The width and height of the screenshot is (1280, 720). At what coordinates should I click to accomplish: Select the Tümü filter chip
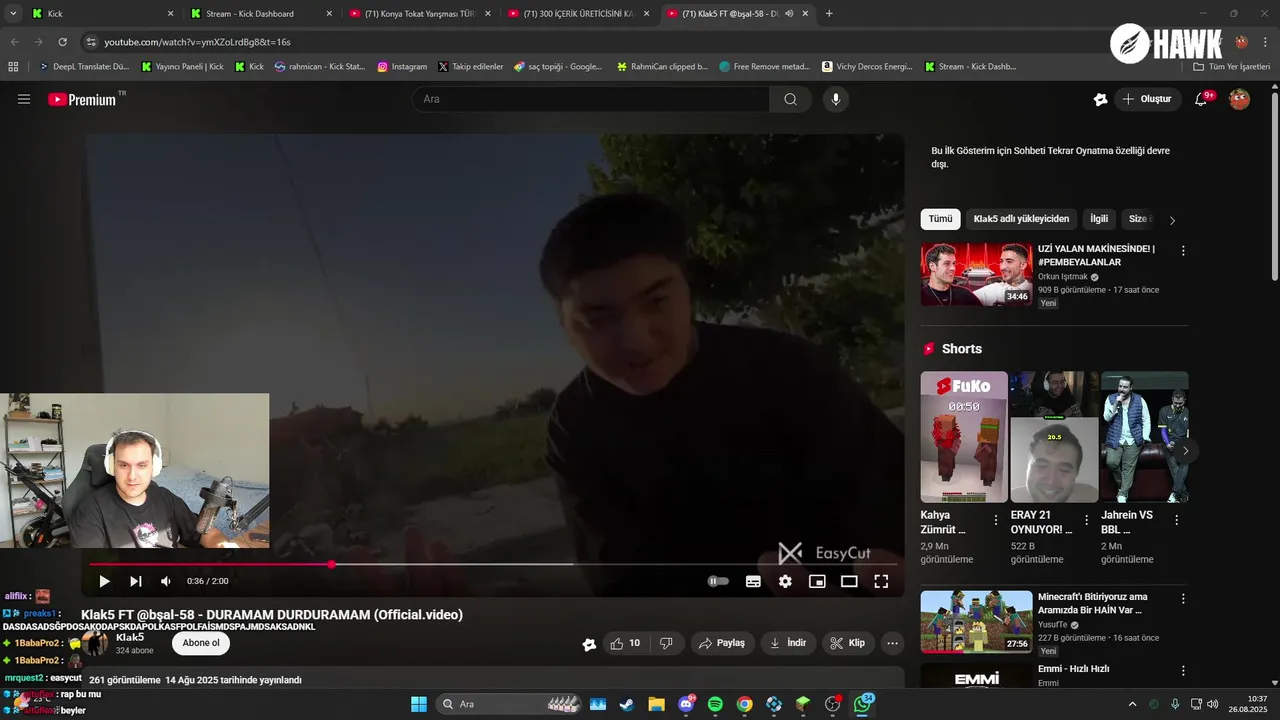tap(940, 219)
